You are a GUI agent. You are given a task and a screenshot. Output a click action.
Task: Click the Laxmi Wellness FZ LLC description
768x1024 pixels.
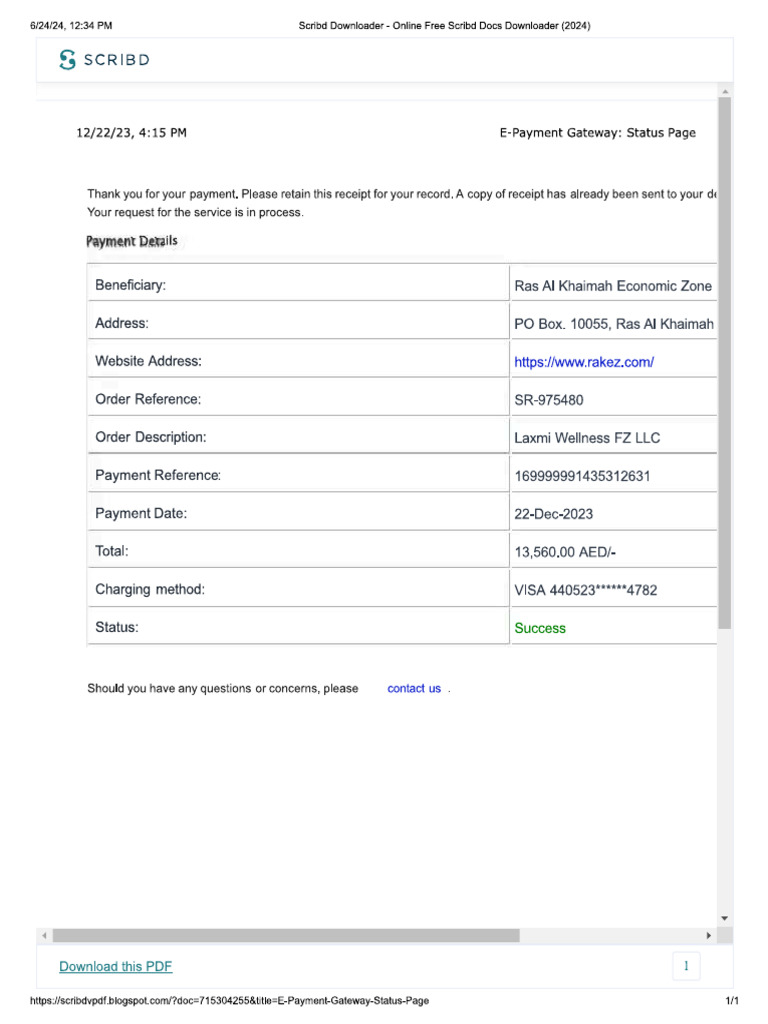coord(587,438)
